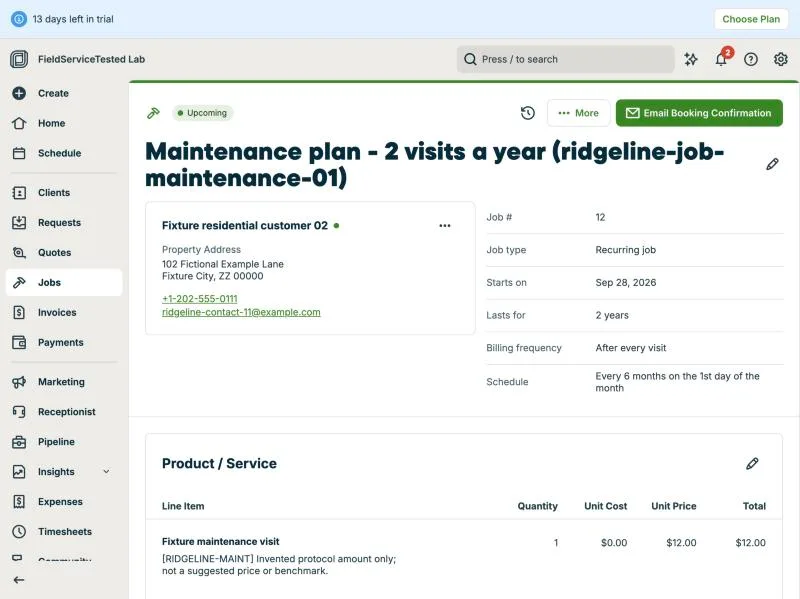Click the Expenses receipt icon
The height and width of the screenshot is (599, 800).
click(x=19, y=502)
